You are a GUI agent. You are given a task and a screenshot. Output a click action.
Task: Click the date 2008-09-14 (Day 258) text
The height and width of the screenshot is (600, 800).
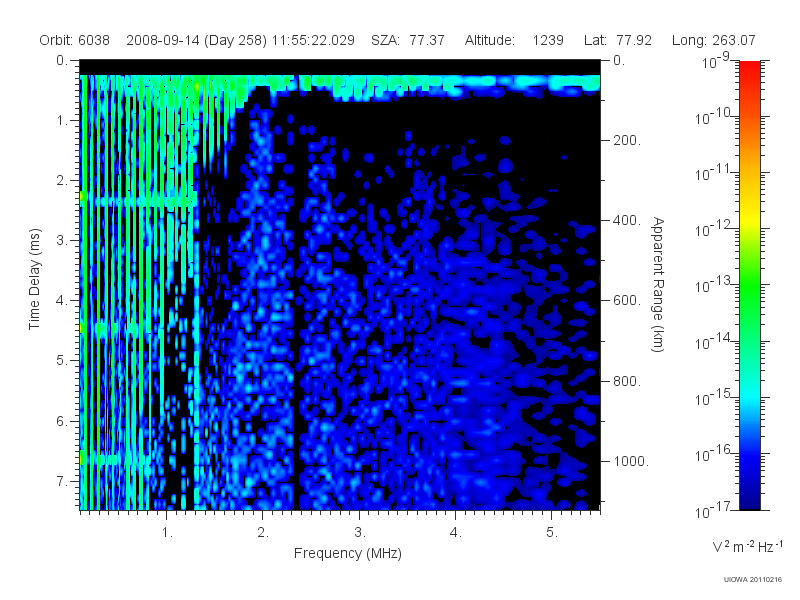(x=196, y=40)
